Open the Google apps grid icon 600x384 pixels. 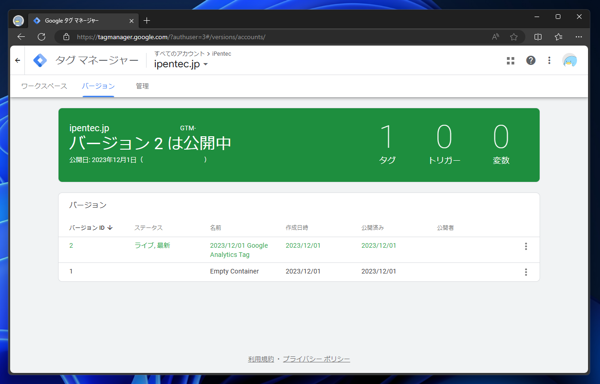tap(510, 60)
